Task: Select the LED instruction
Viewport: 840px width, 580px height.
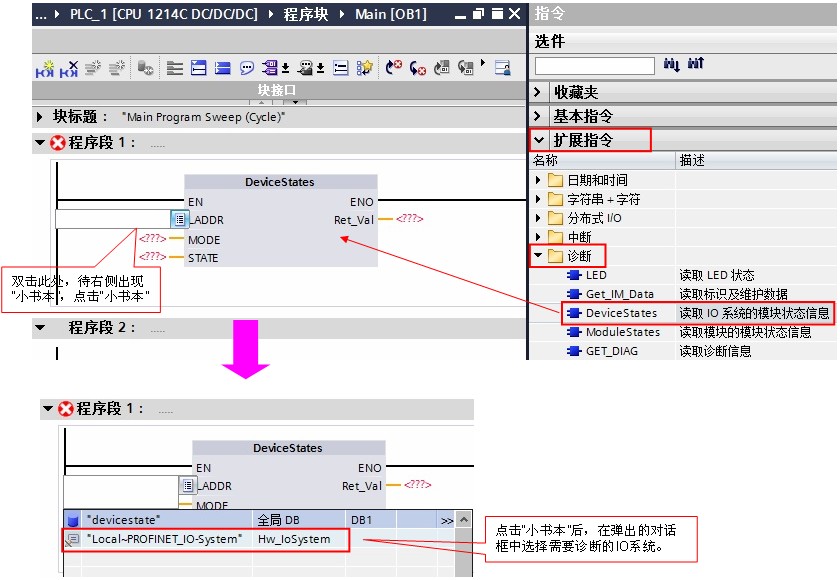Action: [x=596, y=275]
